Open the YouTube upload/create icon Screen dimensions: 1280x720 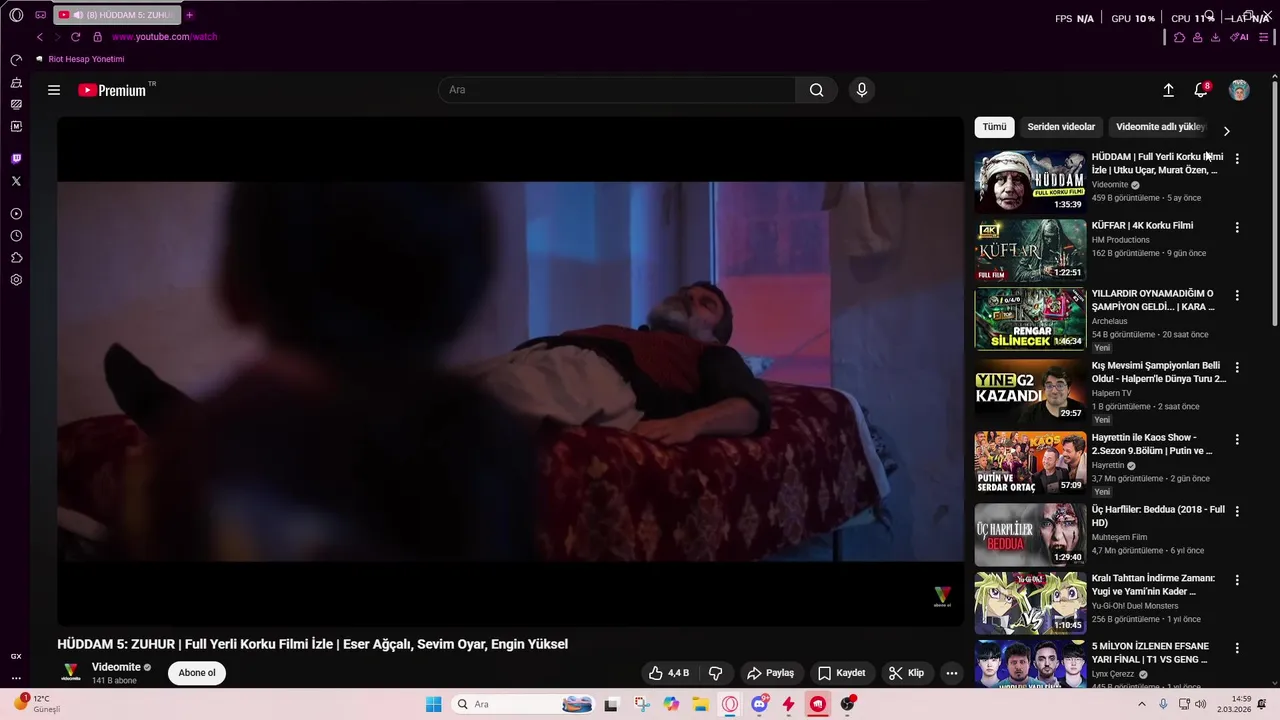pyautogui.click(x=1168, y=90)
